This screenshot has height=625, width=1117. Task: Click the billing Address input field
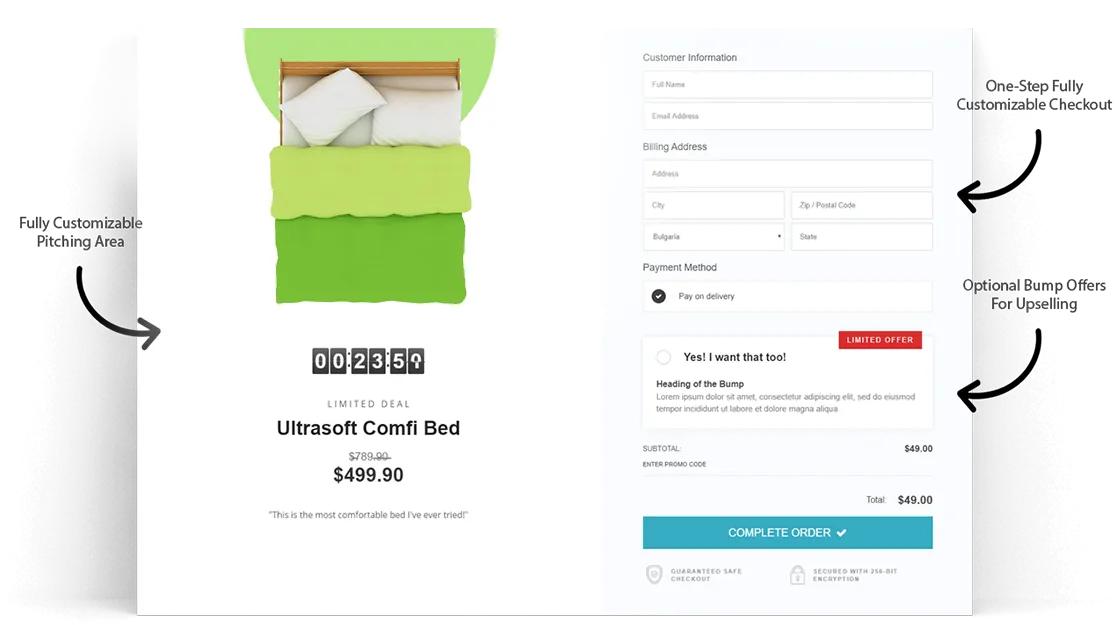point(787,173)
